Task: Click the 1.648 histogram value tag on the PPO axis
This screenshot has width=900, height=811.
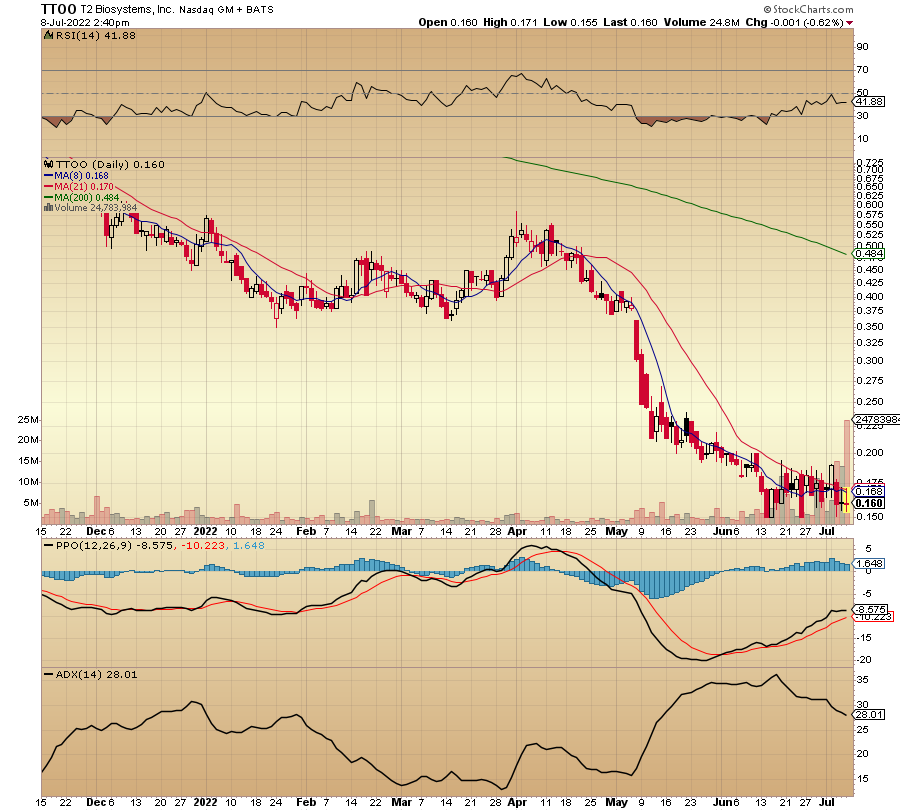Action: (869, 564)
